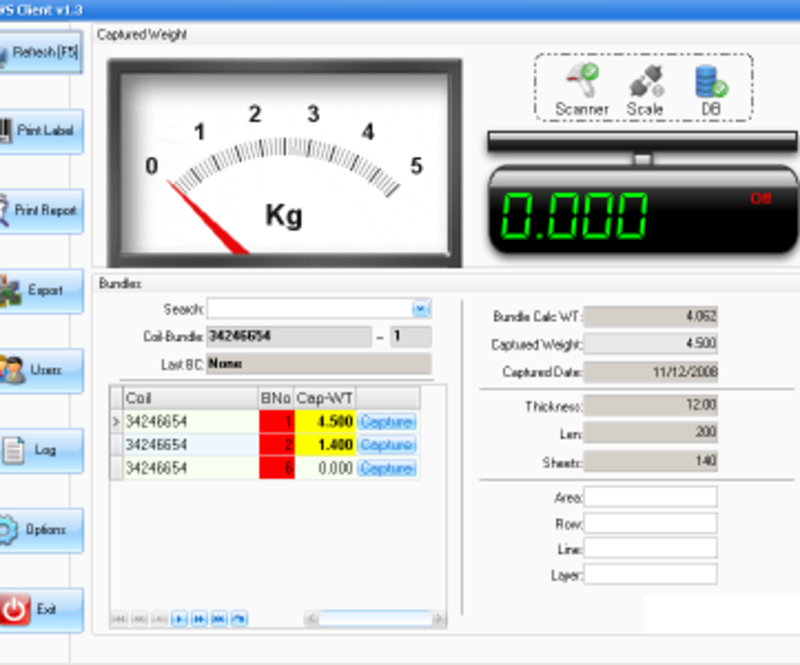Viewport: 800px width, 665px height.
Task: Click the Scanner status icon
Action: [582, 81]
